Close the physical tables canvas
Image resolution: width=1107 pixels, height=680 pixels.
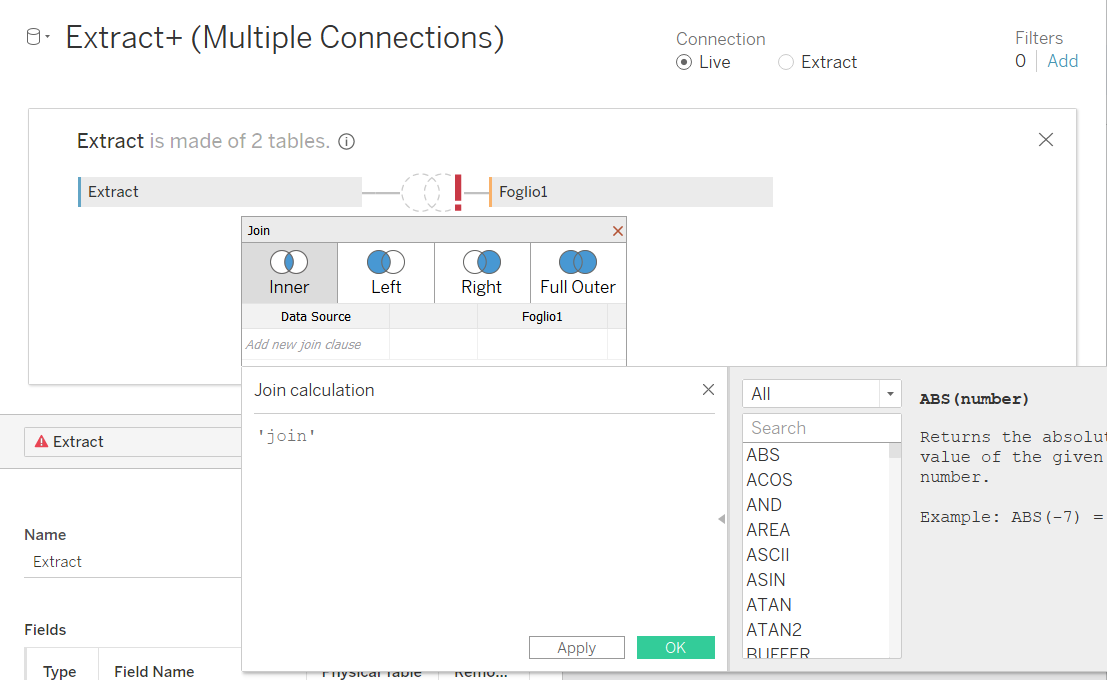(1046, 140)
